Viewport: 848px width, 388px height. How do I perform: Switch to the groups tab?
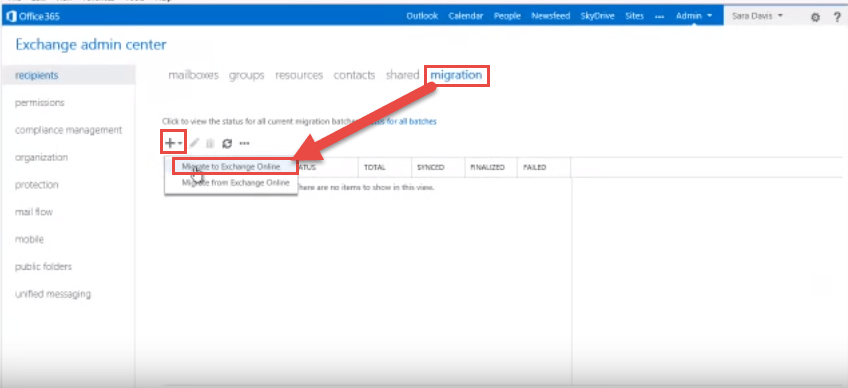pyautogui.click(x=247, y=75)
